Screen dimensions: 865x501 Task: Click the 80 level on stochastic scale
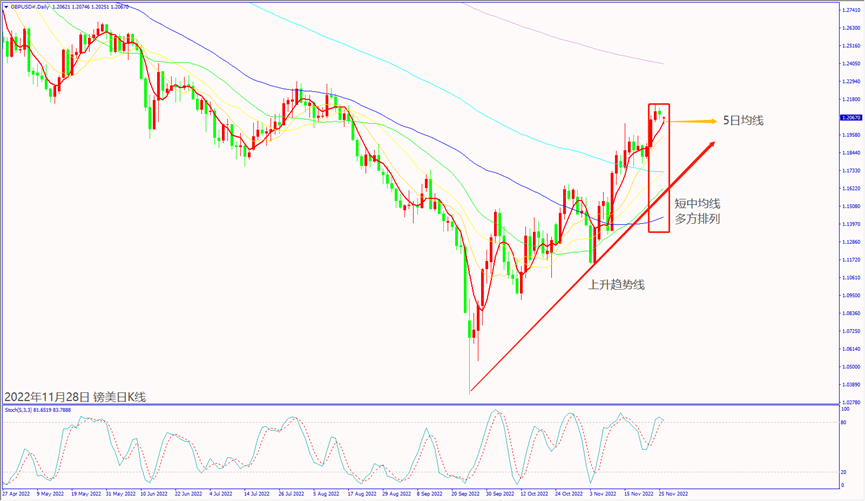click(x=845, y=423)
